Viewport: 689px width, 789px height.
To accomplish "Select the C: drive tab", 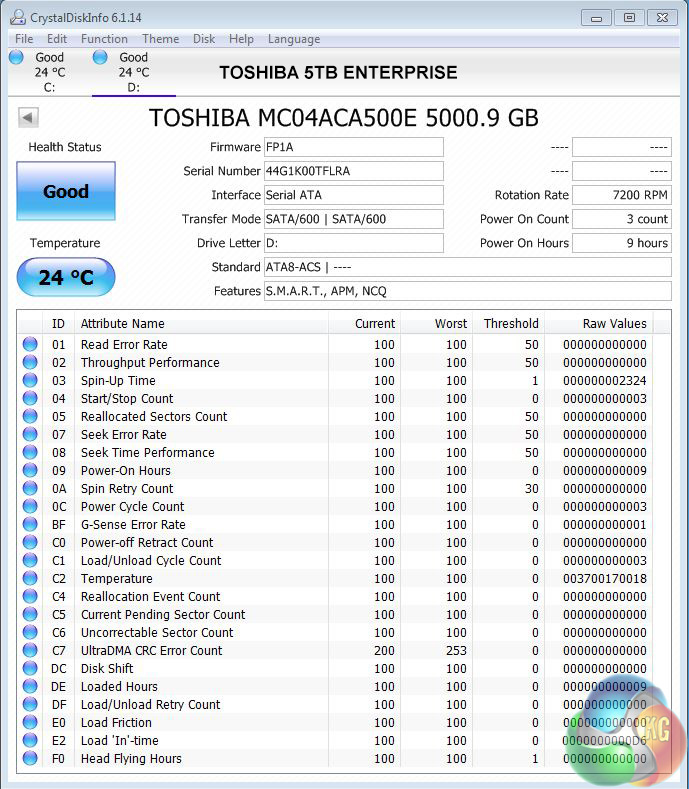I will tap(49, 72).
